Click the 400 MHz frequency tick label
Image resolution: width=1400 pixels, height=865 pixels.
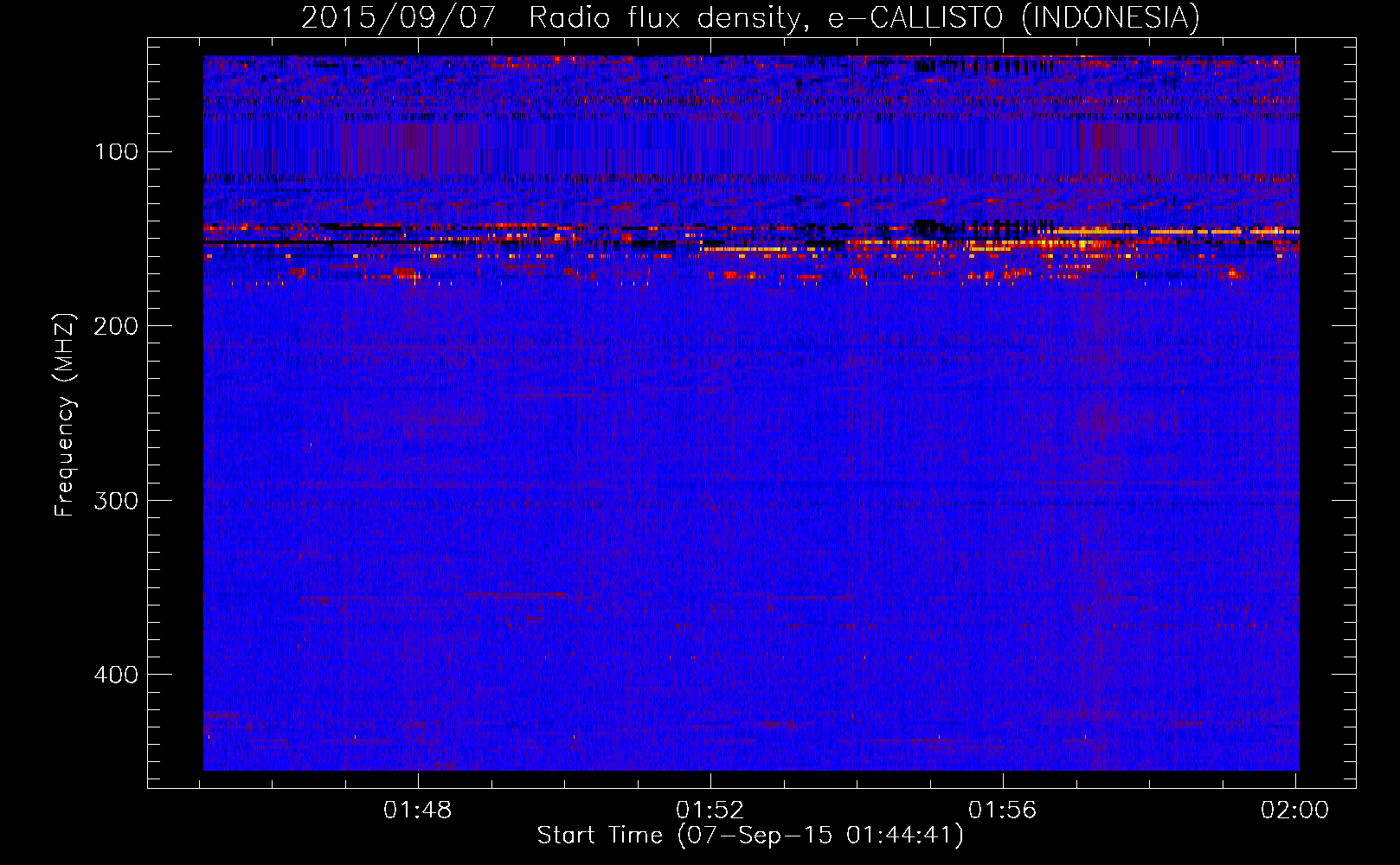click(116, 675)
